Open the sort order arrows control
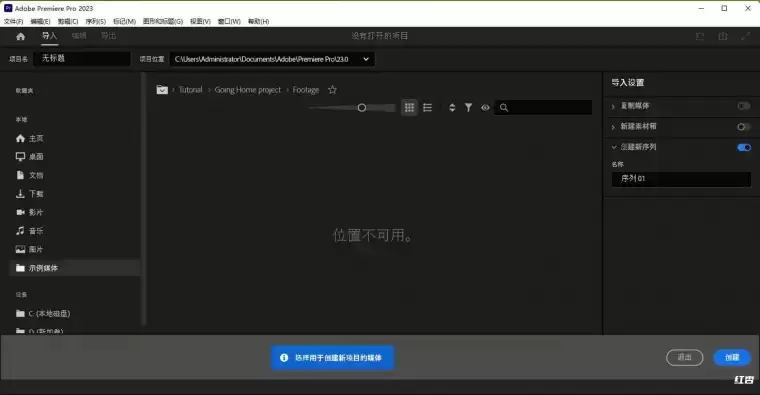 coord(452,108)
